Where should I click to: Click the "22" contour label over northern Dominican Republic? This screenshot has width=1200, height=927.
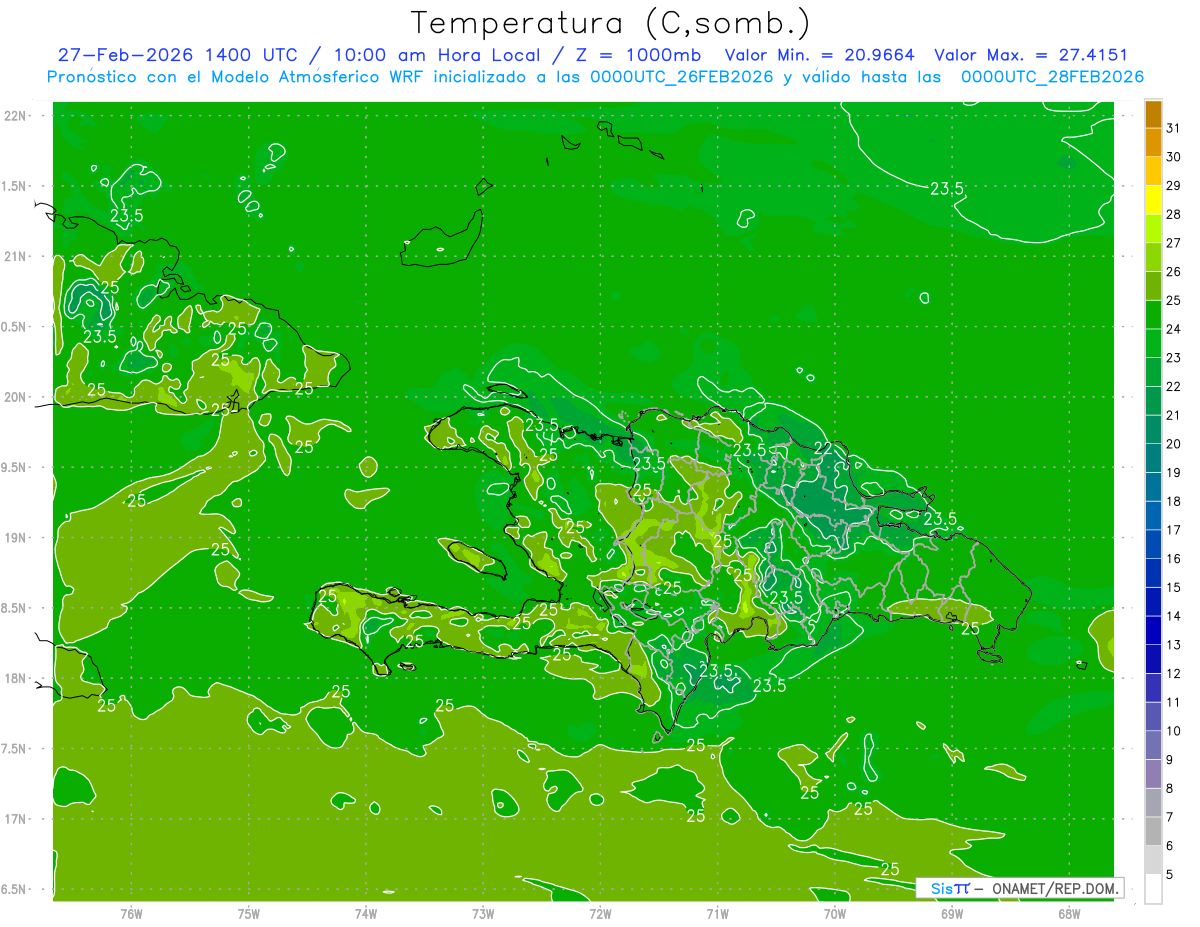(x=823, y=447)
